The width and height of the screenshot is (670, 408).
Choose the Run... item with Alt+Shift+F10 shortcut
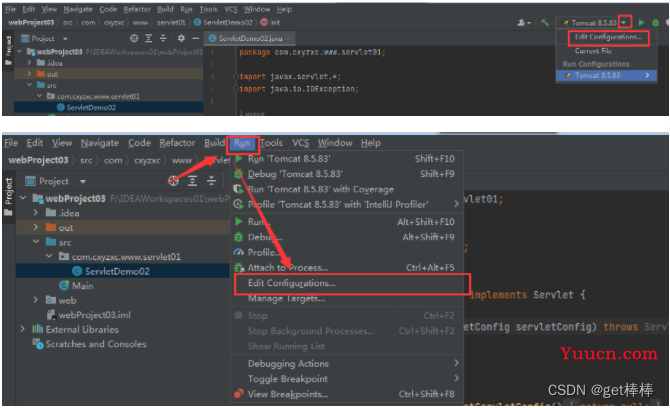[347, 222]
